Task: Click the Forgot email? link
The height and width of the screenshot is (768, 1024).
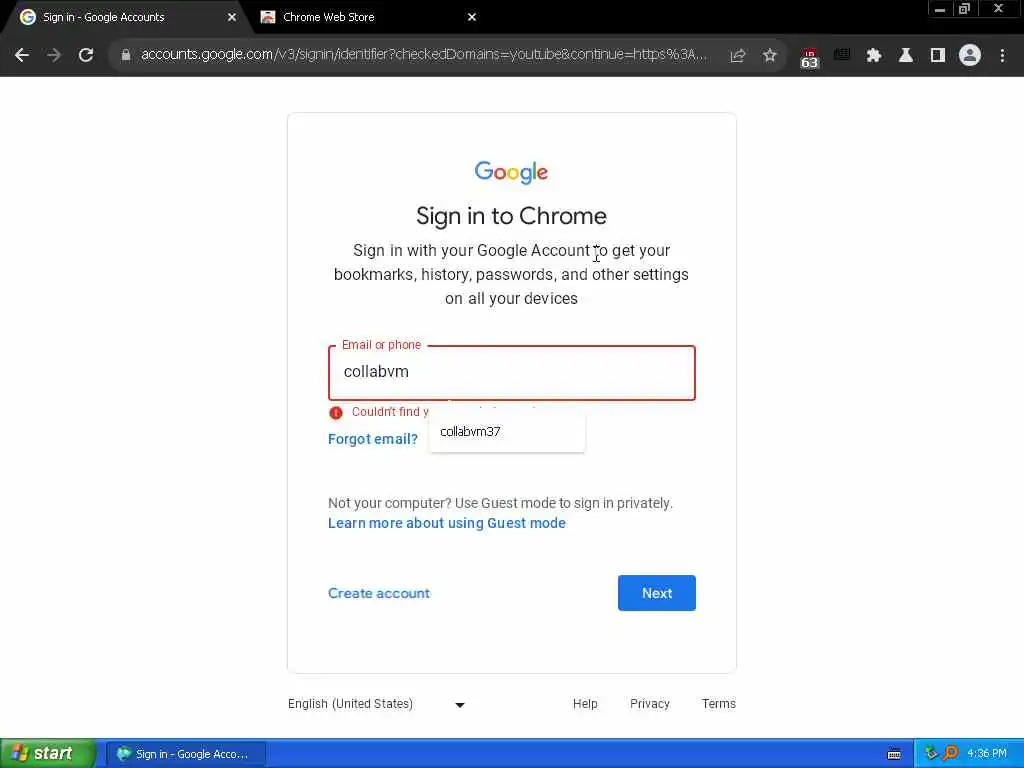Action: [x=372, y=439]
